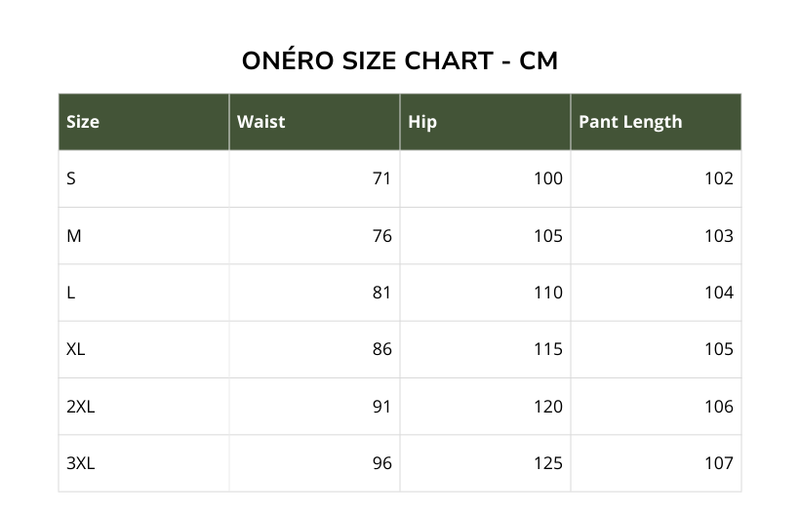This screenshot has height=512, width=800.
Task: Click hip value 120 for size 2XL
Action: (x=547, y=407)
